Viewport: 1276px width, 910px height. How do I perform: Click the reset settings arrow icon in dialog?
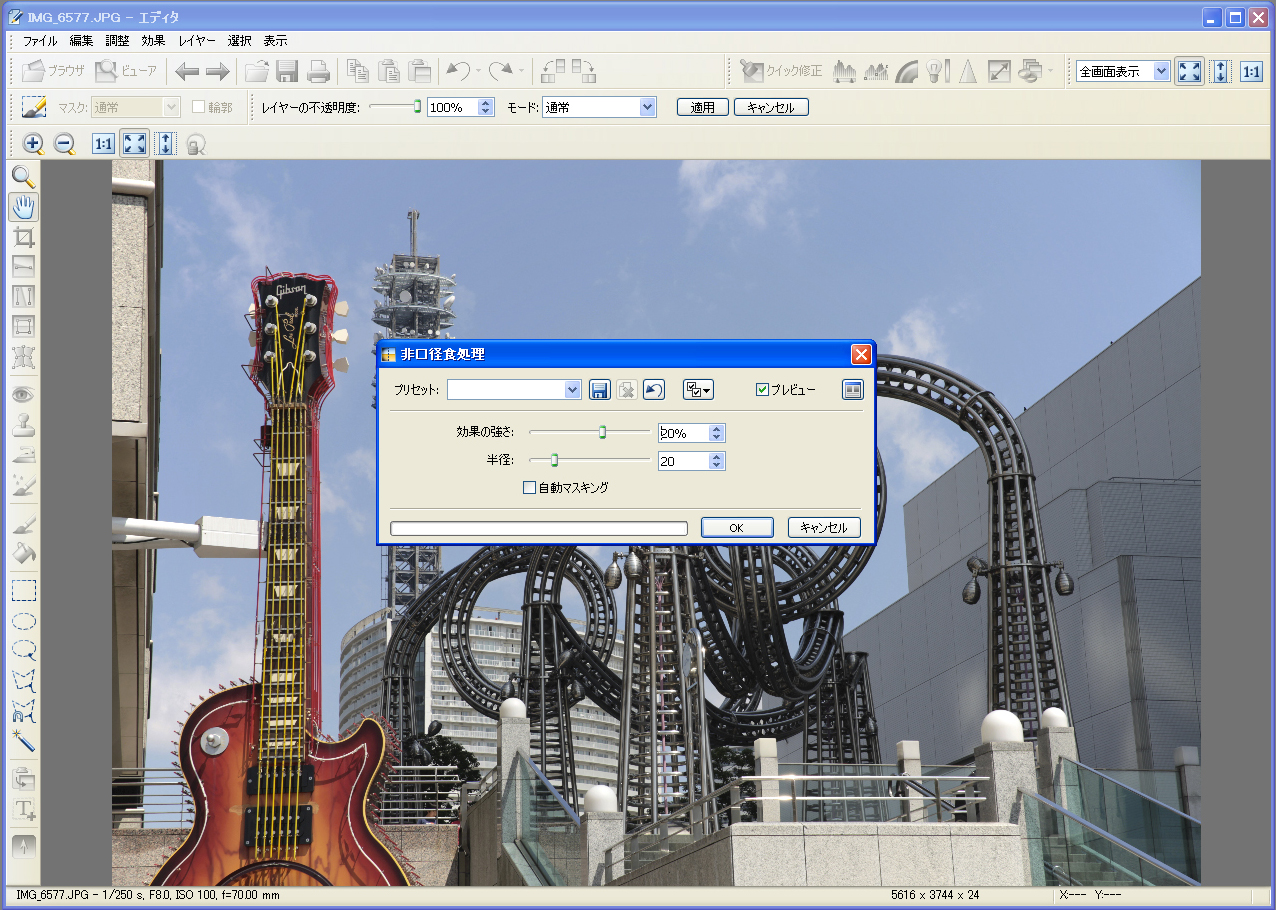[653, 390]
